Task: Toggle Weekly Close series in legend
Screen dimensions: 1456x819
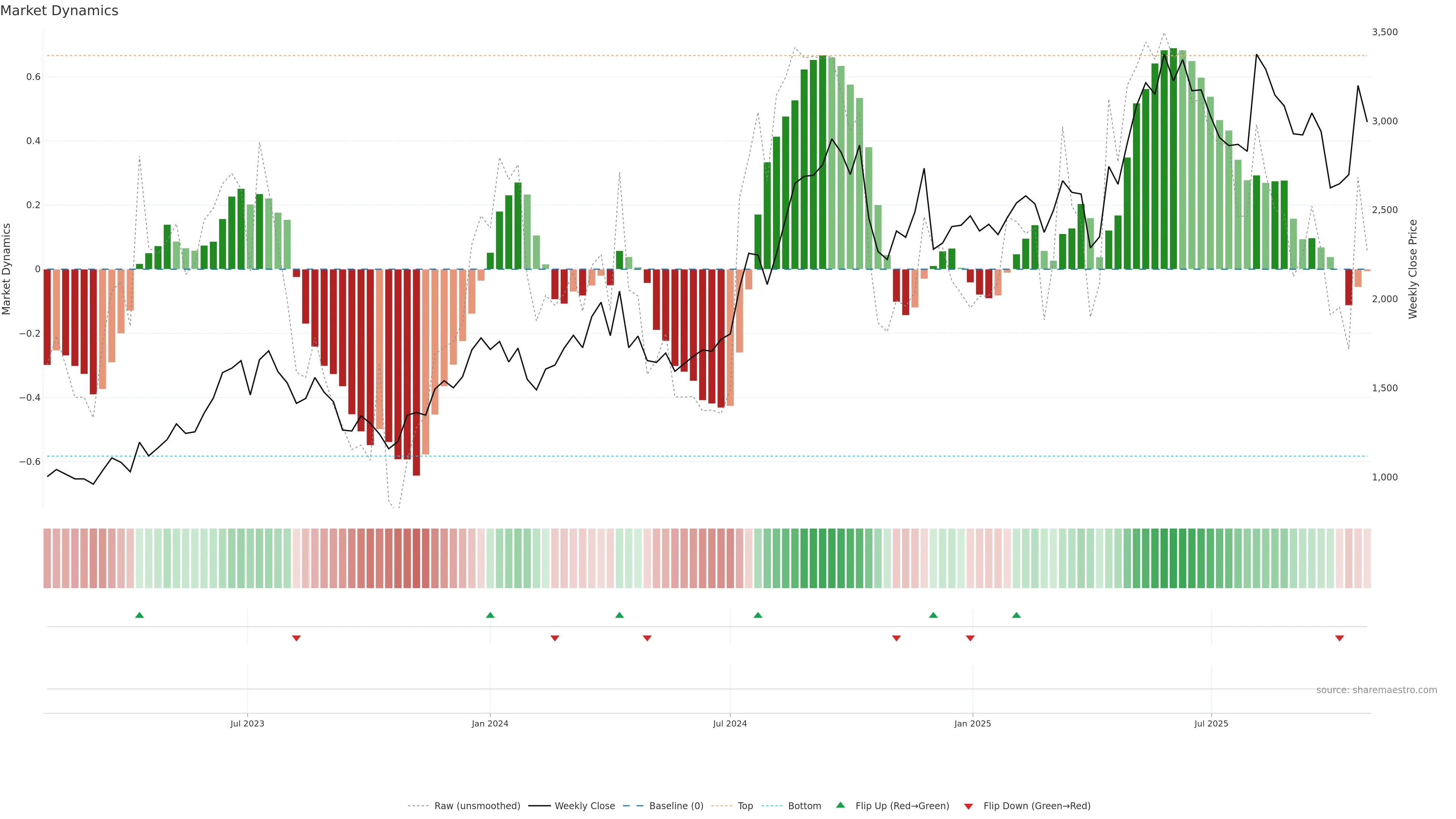Action: 584,806
